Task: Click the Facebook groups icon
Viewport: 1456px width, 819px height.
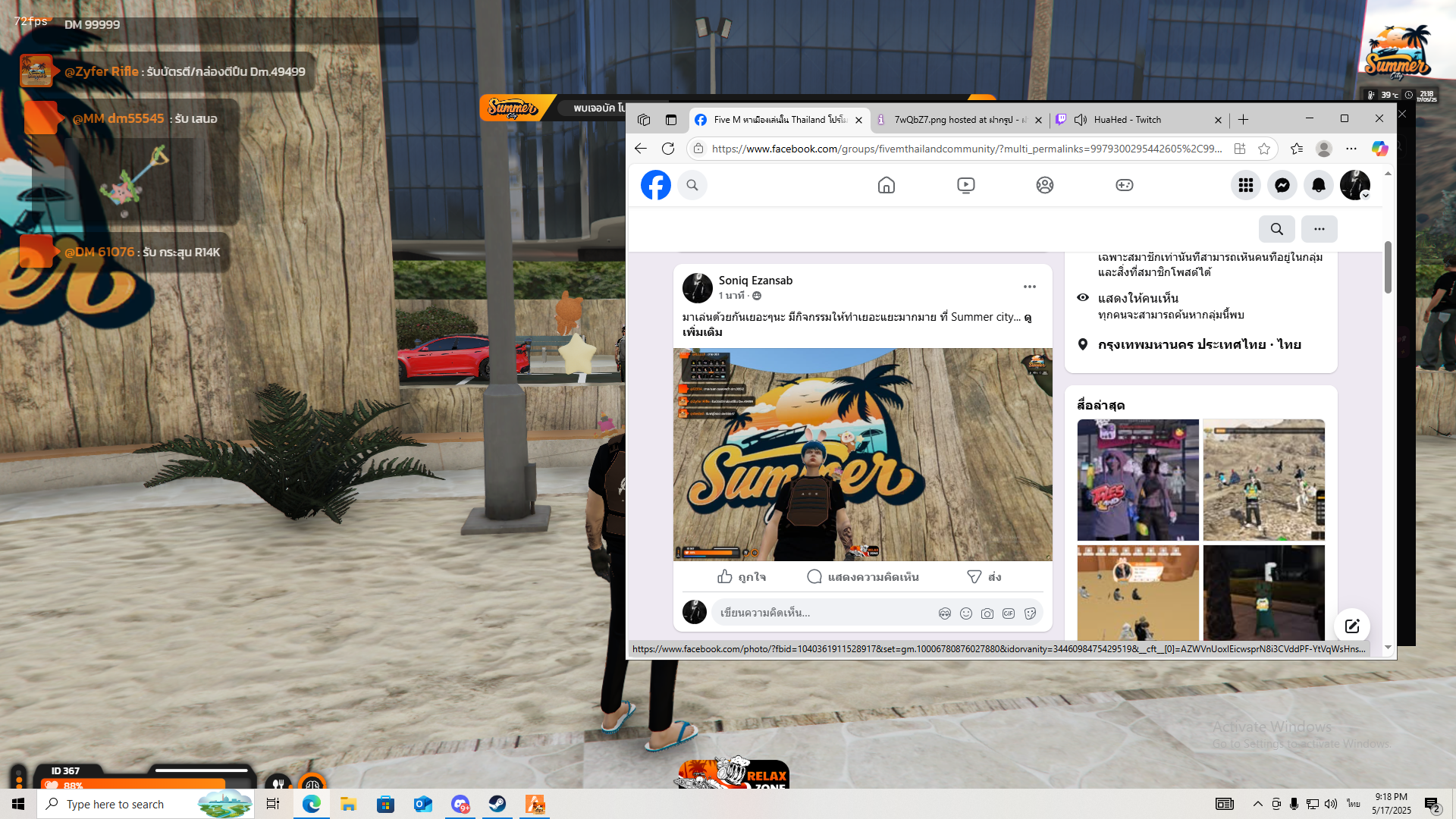Action: pos(1044,185)
